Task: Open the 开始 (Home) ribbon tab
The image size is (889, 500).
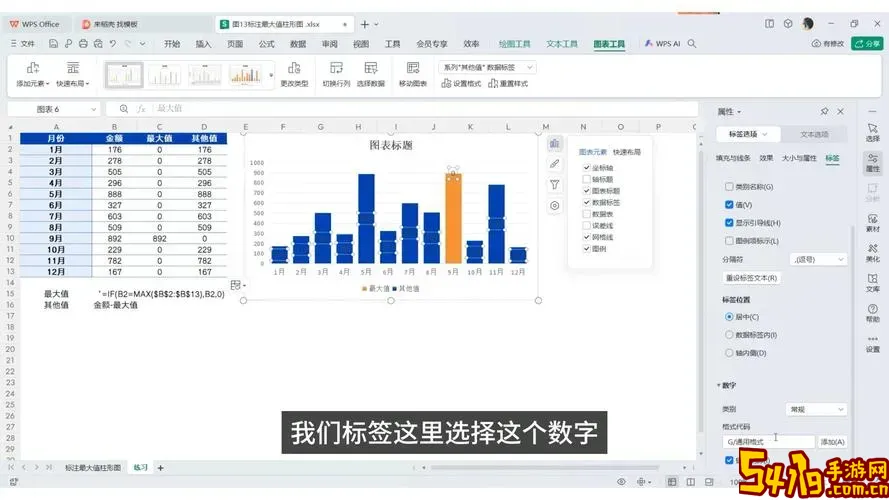Action: (172, 44)
